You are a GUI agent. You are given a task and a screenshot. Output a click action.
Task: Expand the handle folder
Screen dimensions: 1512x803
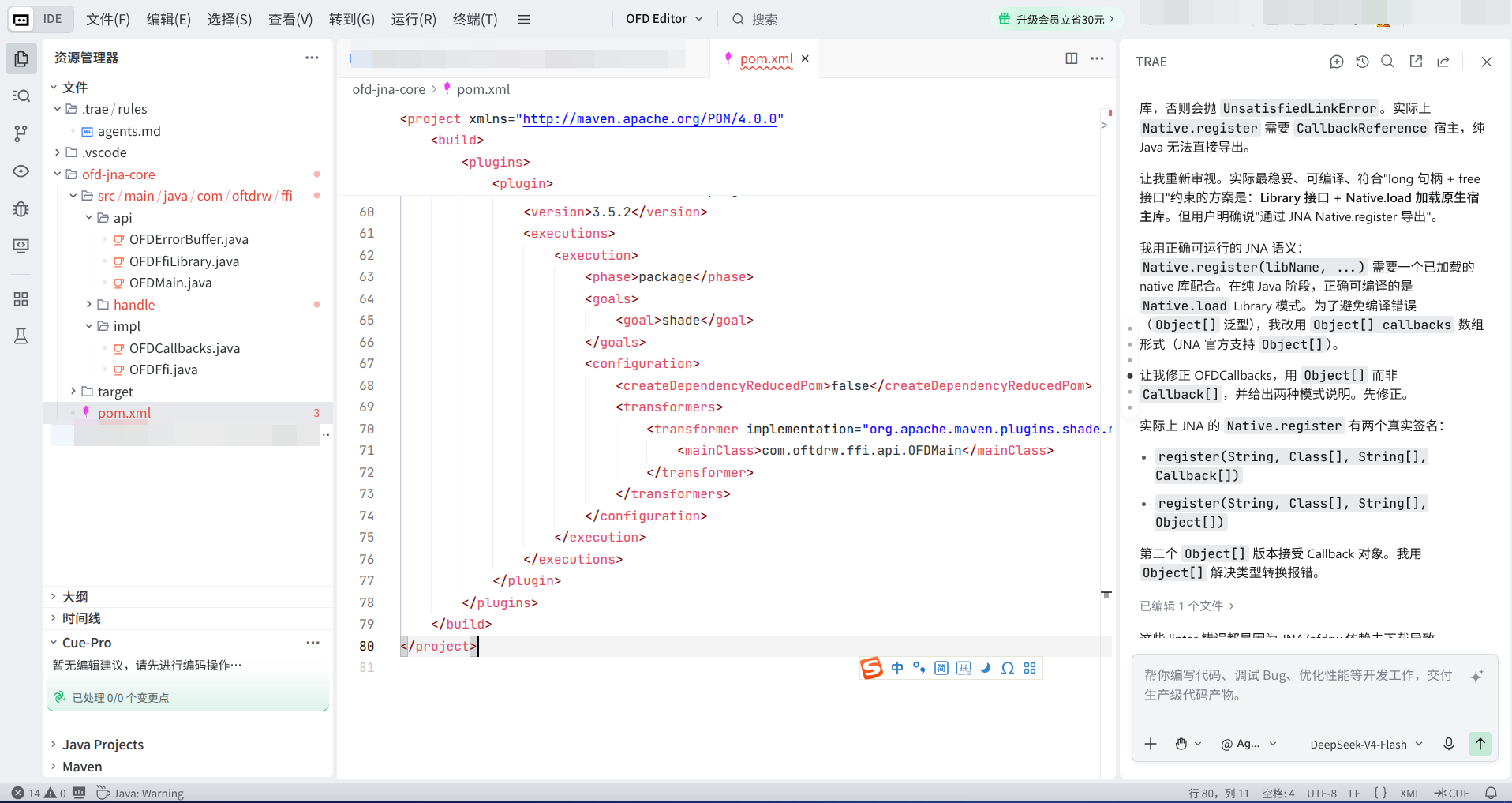[x=133, y=305]
